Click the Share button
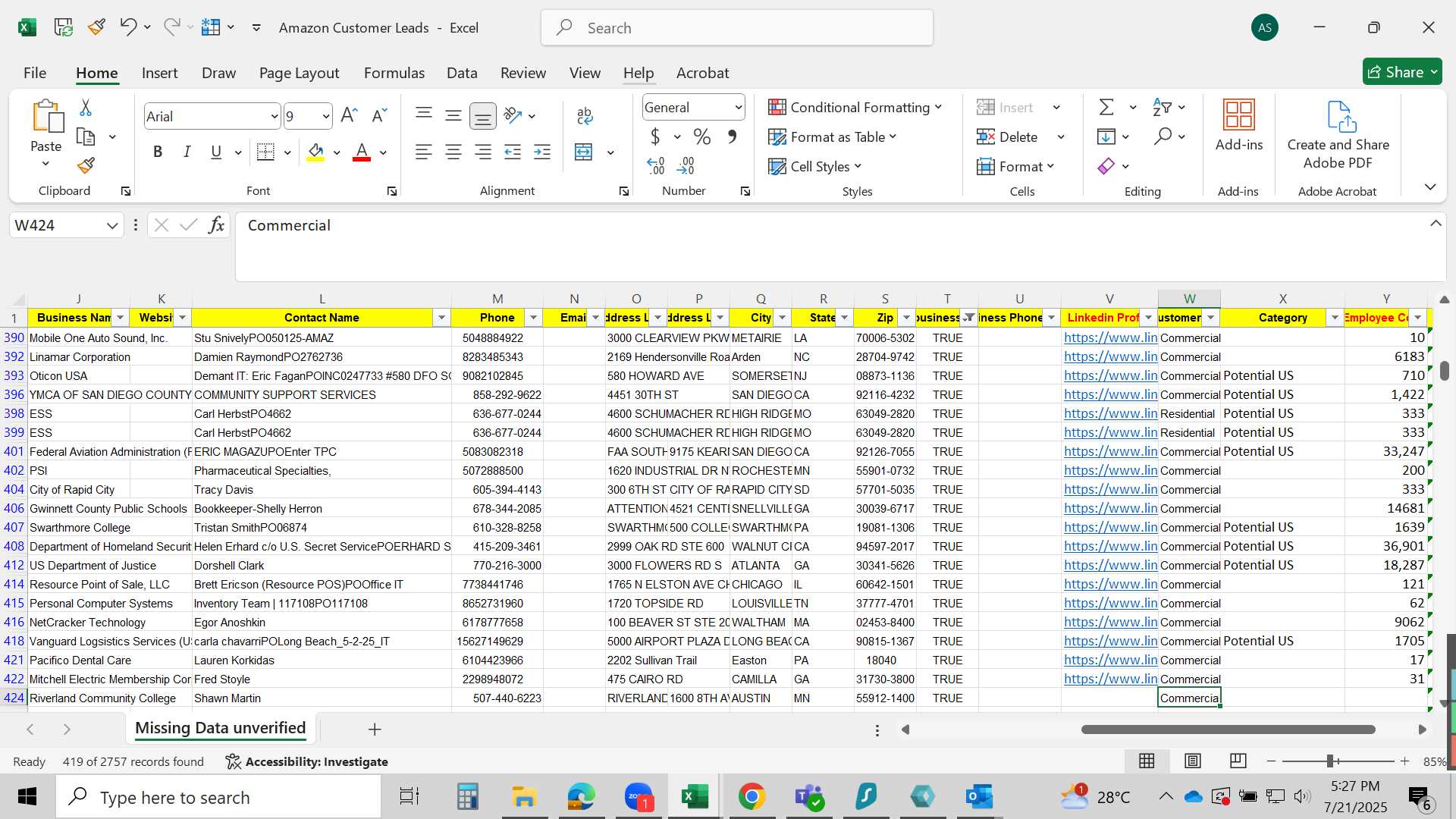 pyautogui.click(x=1402, y=72)
